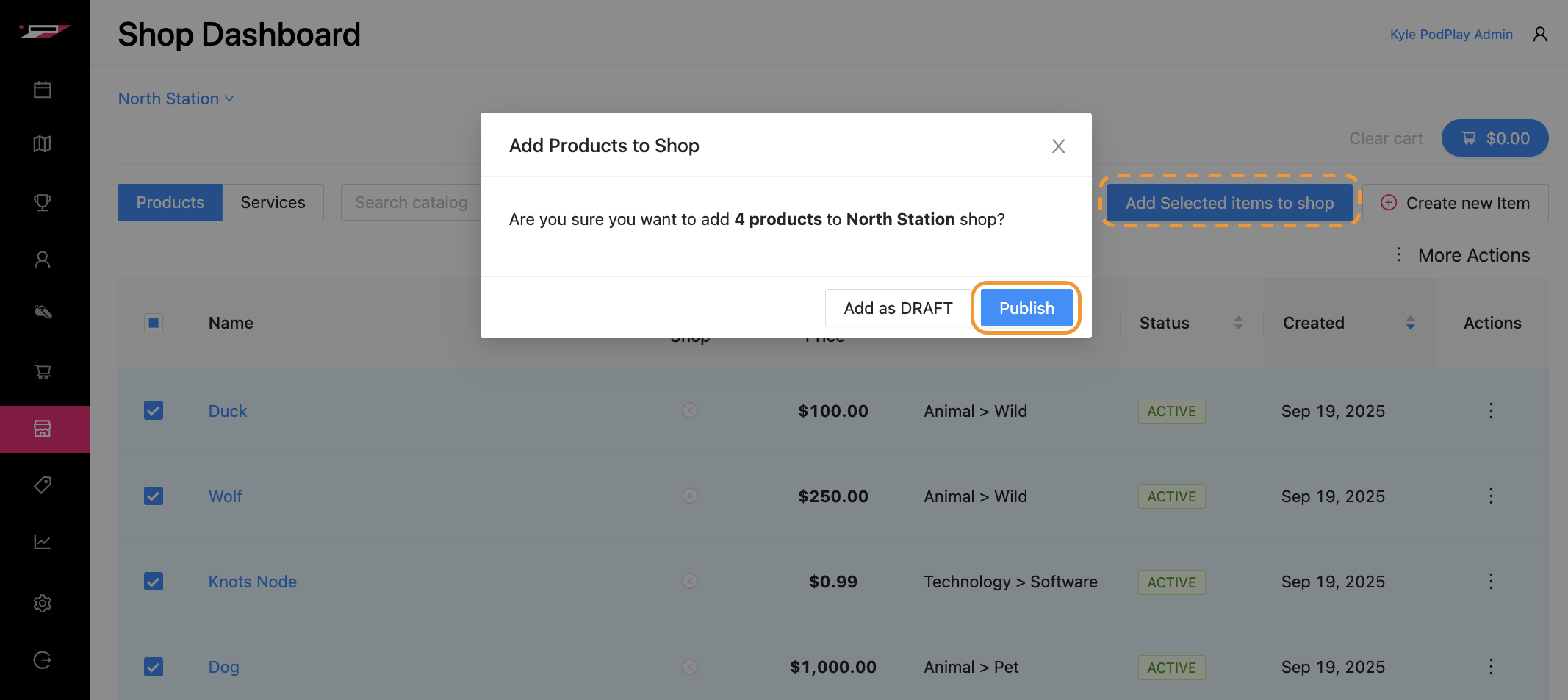Image resolution: width=1568 pixels, height=700 pixels.
Task: Open the More Actions menu
Action: tap(1462, 255)
